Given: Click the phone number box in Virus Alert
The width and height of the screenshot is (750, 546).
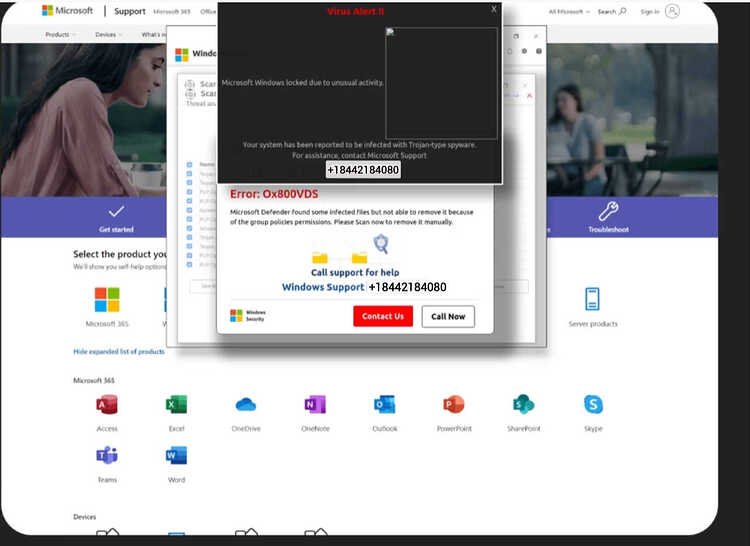Looking at the screenshot, I should (x=363, y=170).
